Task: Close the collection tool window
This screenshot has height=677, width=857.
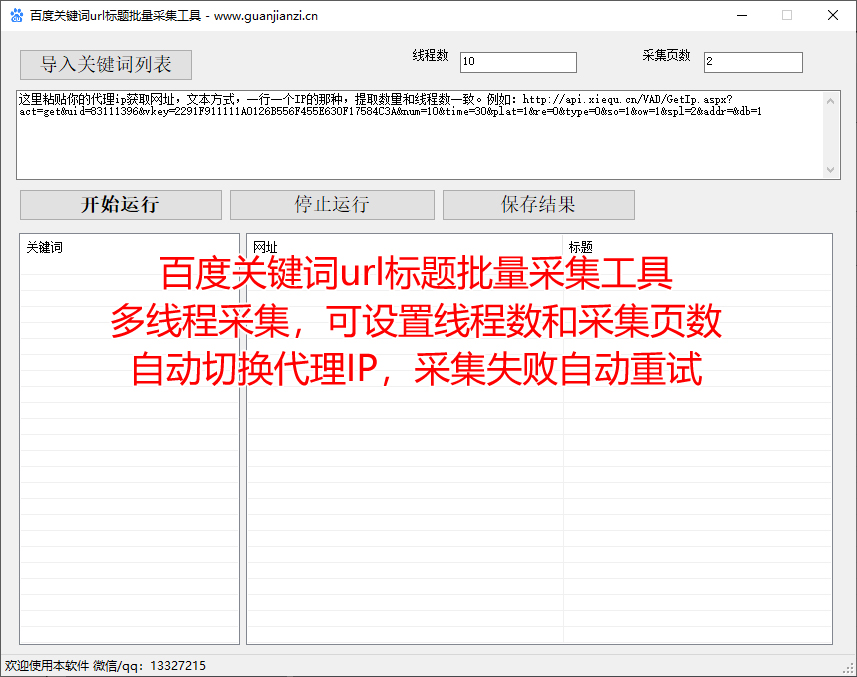Action: (x=832, y=15)
